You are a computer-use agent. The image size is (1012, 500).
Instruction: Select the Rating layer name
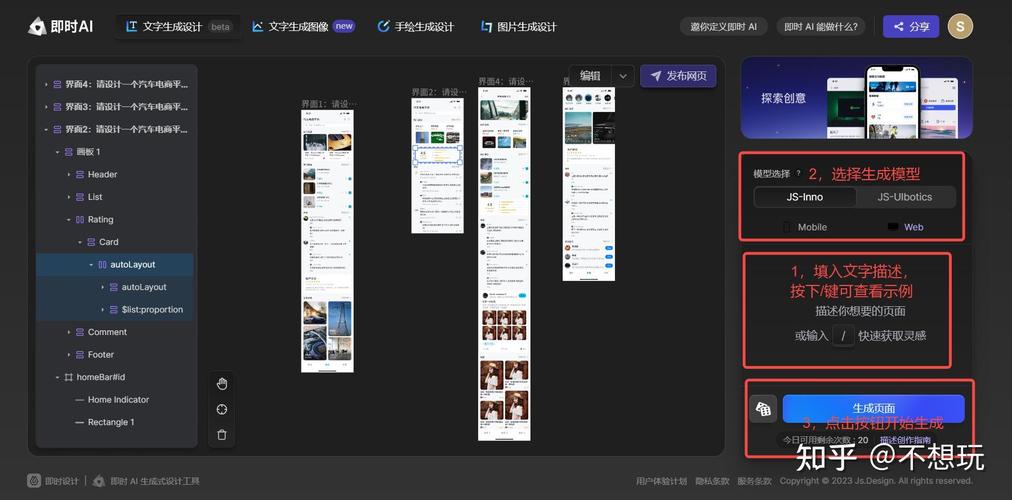coord(101,219)
